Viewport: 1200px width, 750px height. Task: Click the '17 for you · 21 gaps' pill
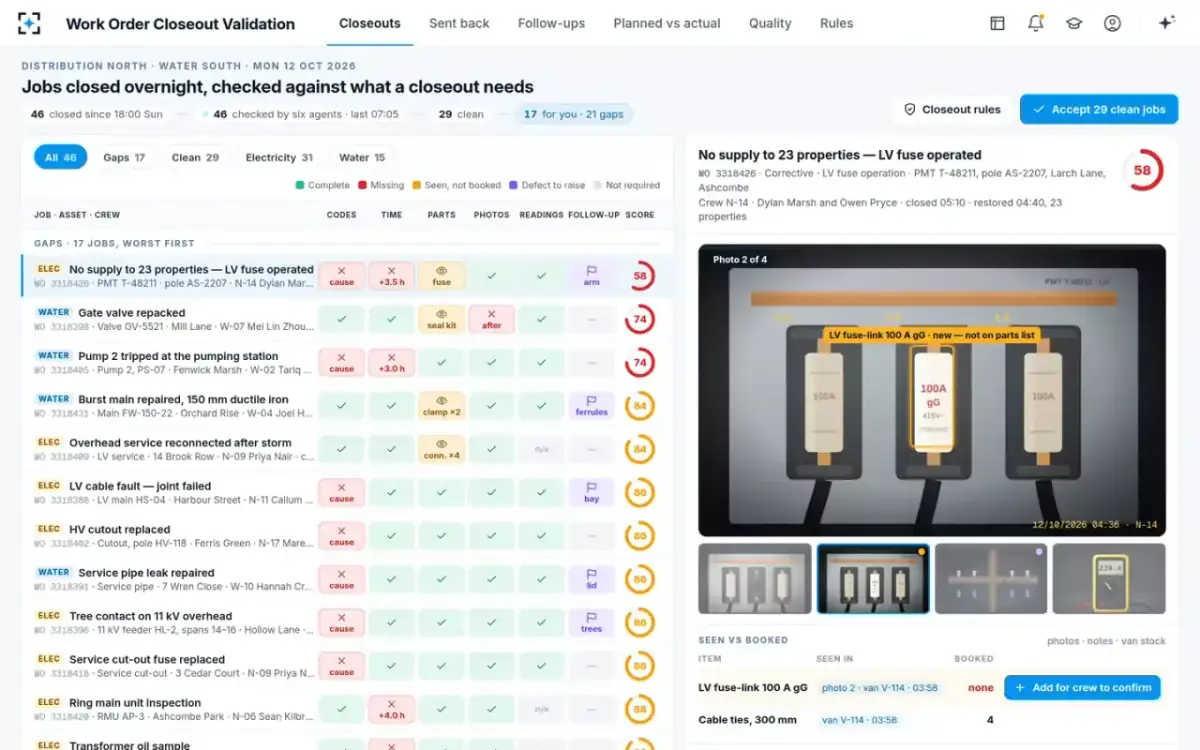click(x=574, y=114)
